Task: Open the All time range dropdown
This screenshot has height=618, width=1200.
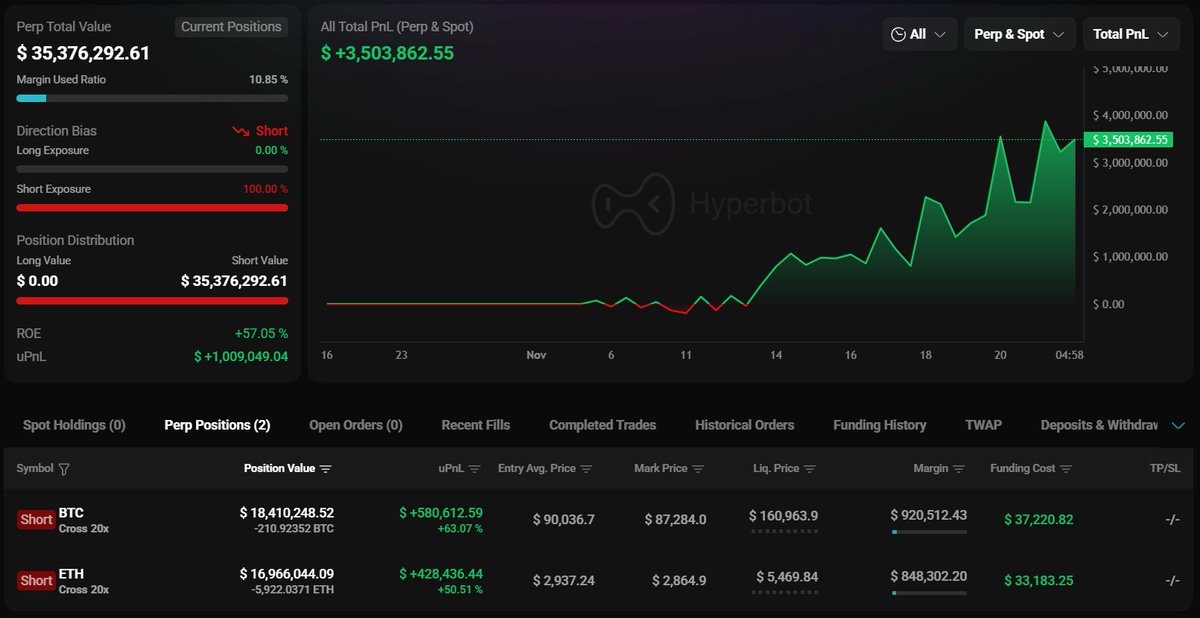Action: coord(919,34)
